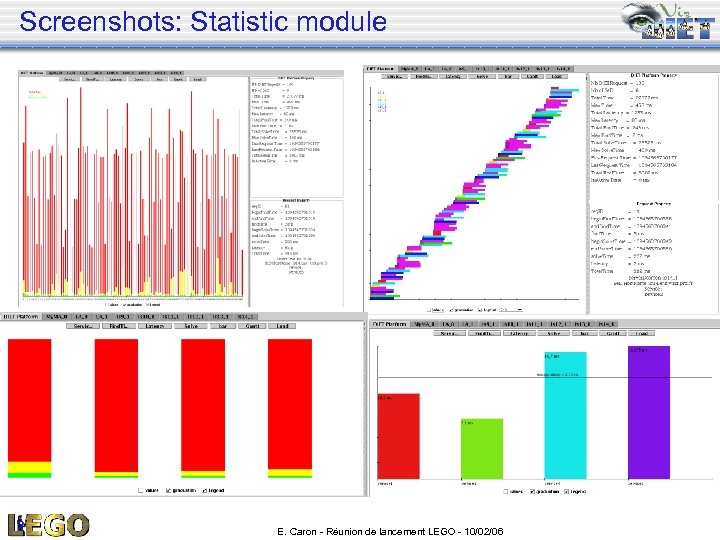
Task: Click "Screenshots: Statistic module" slide title
Action: (x=203, y=22)
